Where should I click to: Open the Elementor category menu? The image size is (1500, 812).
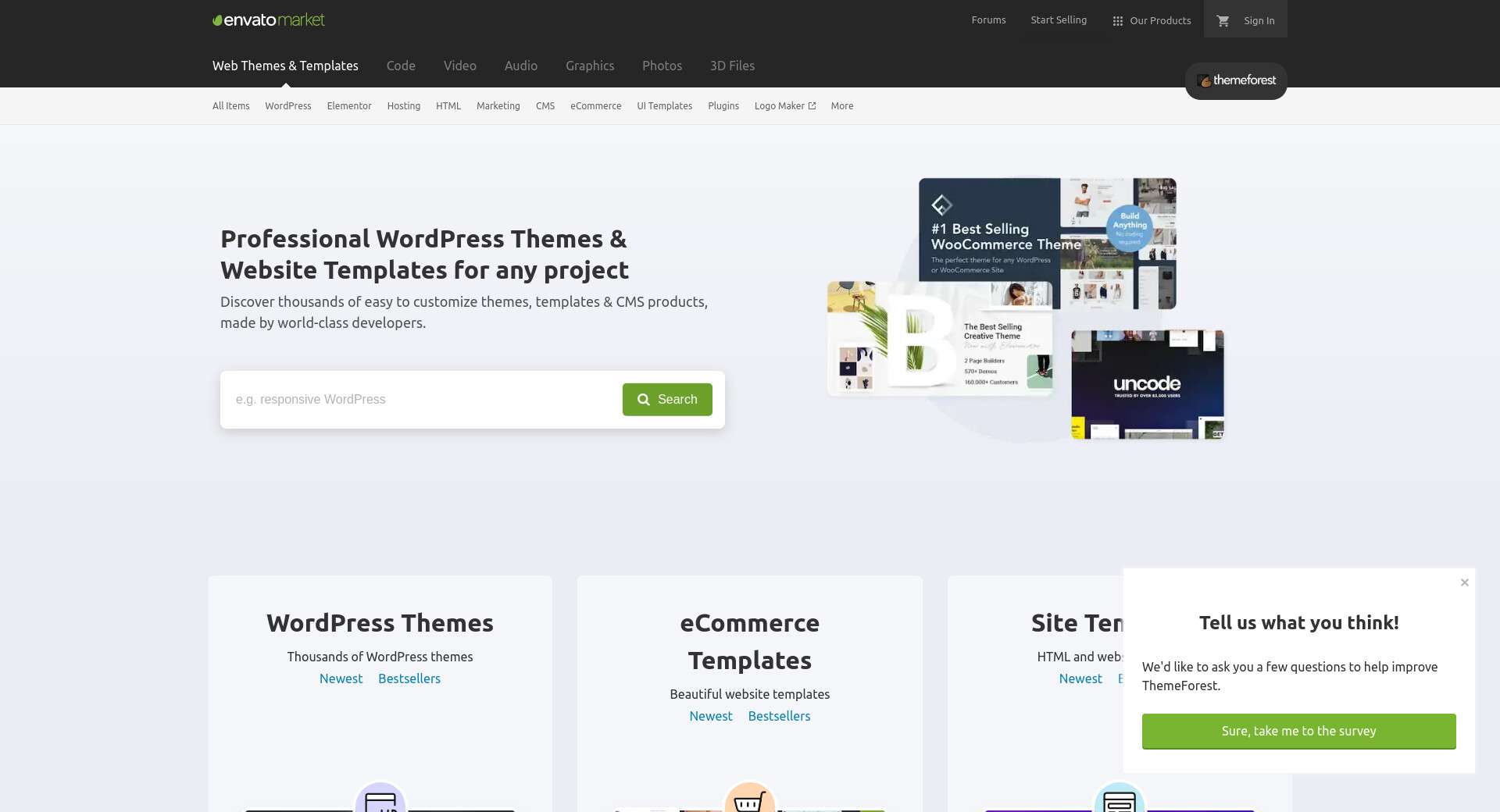(x=349, y=106)
